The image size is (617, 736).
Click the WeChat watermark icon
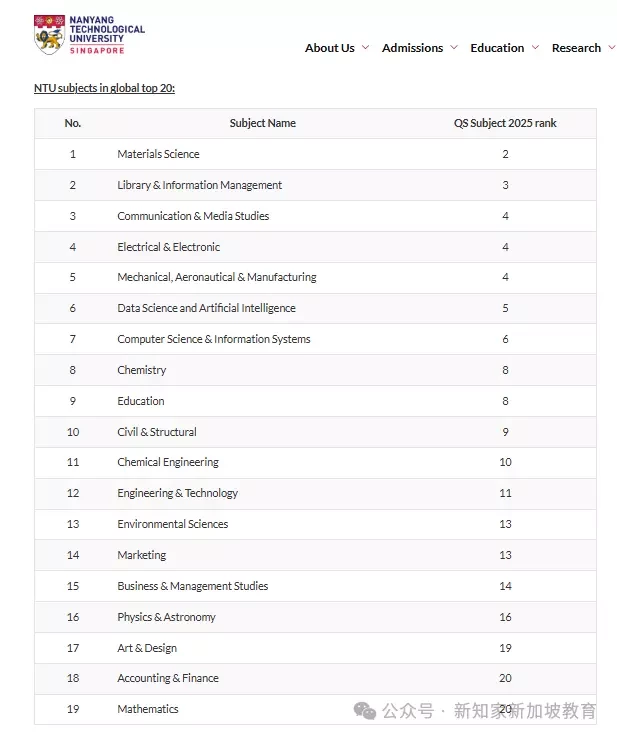point(365,711)
